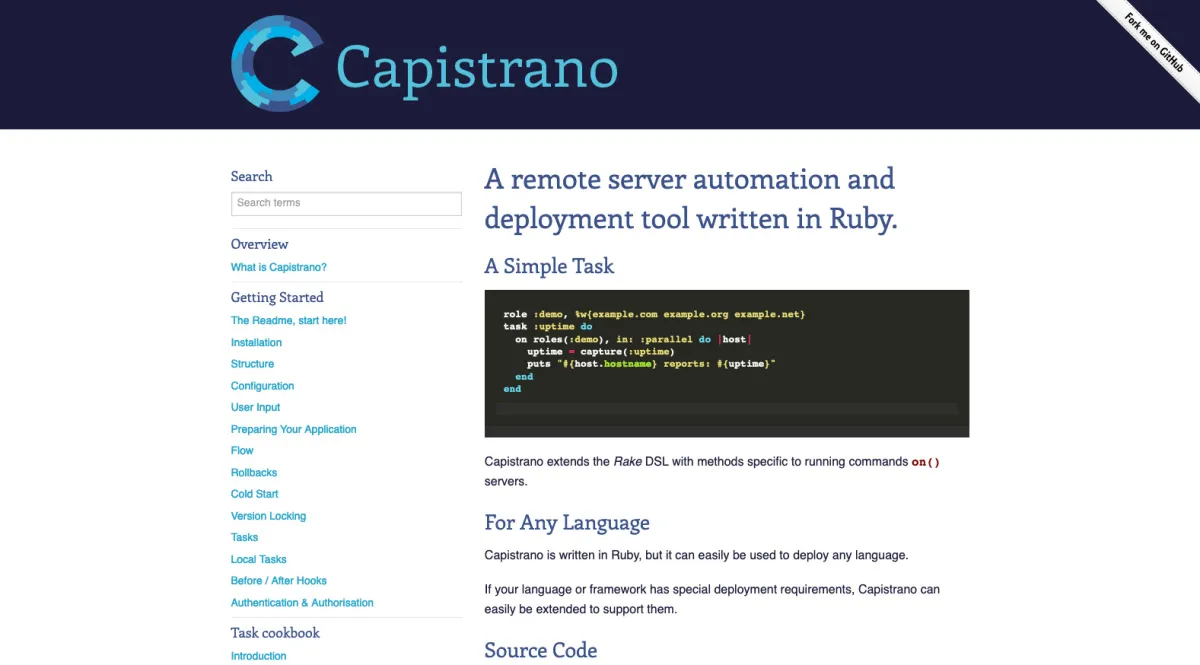Image resolution: width=1200 pixels, height=665 pixels.
Task: Select the Configuration sidebar link
Action: point(262,386)
